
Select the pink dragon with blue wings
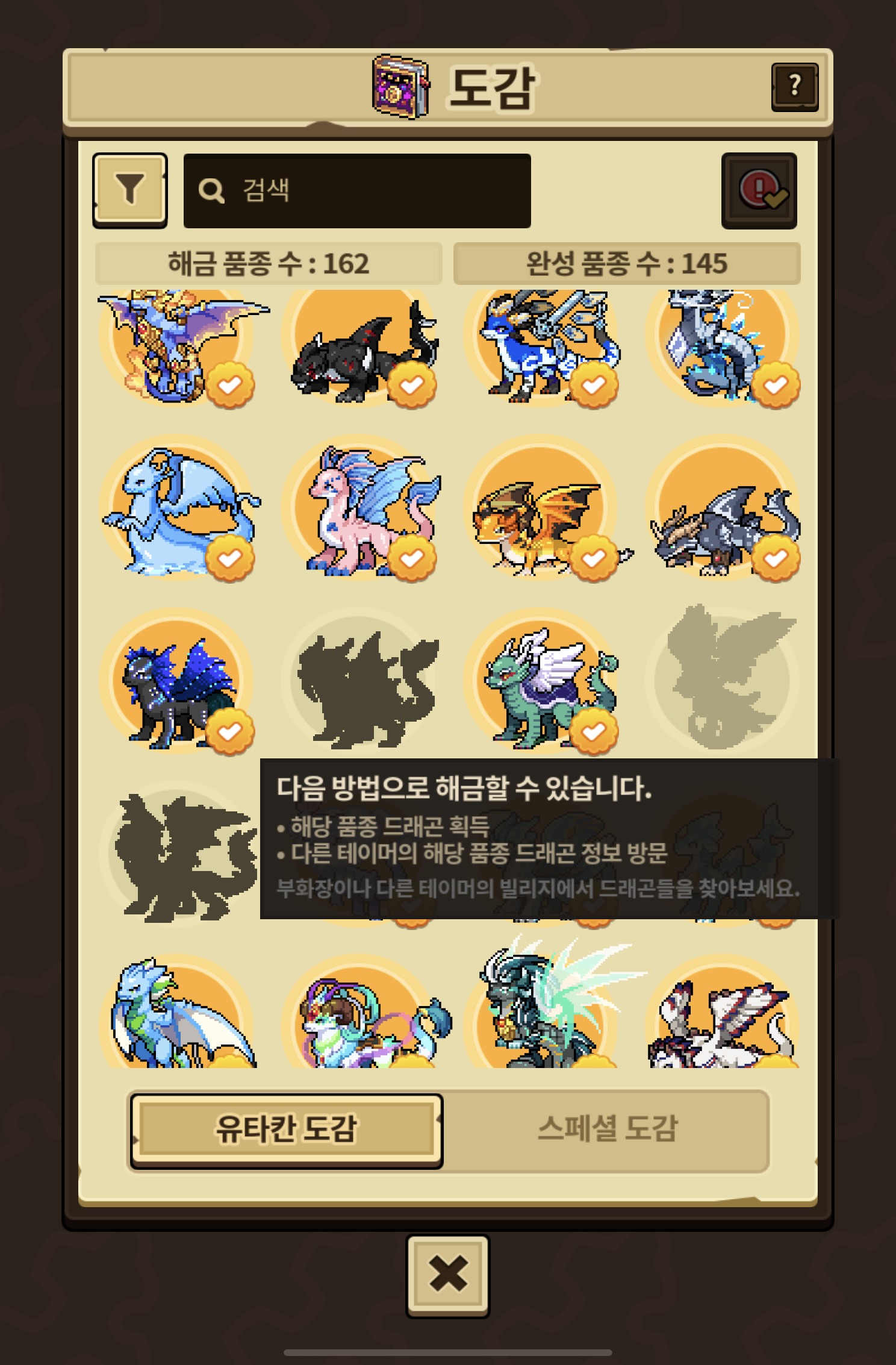click(361, 509)
